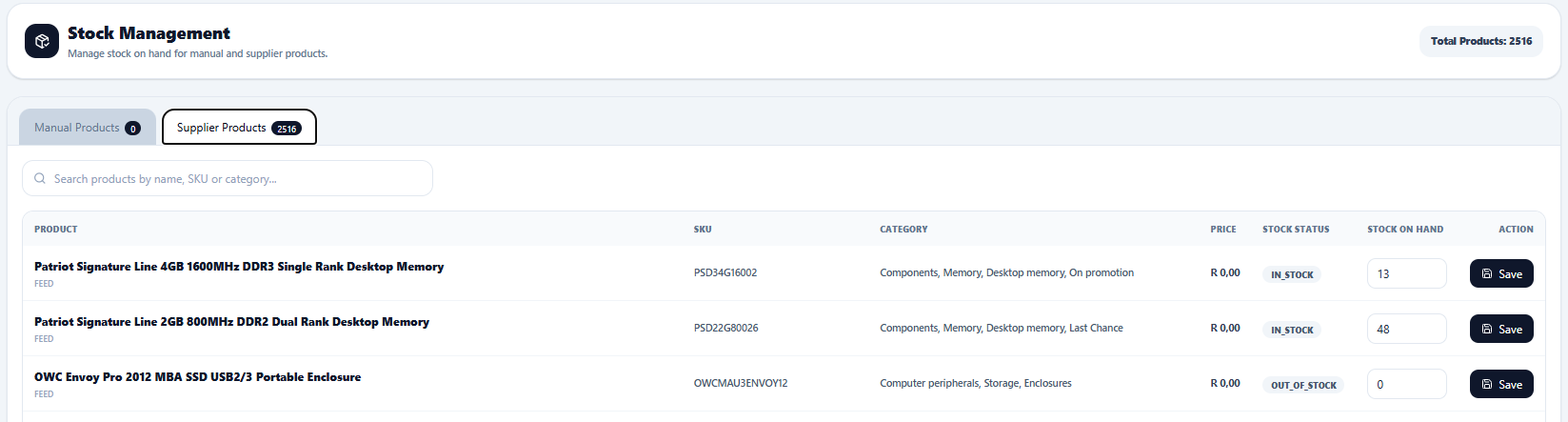Click SKU PSD22G80026
Viewport: 1568px width, 422px height.
[x=726, y=328]
